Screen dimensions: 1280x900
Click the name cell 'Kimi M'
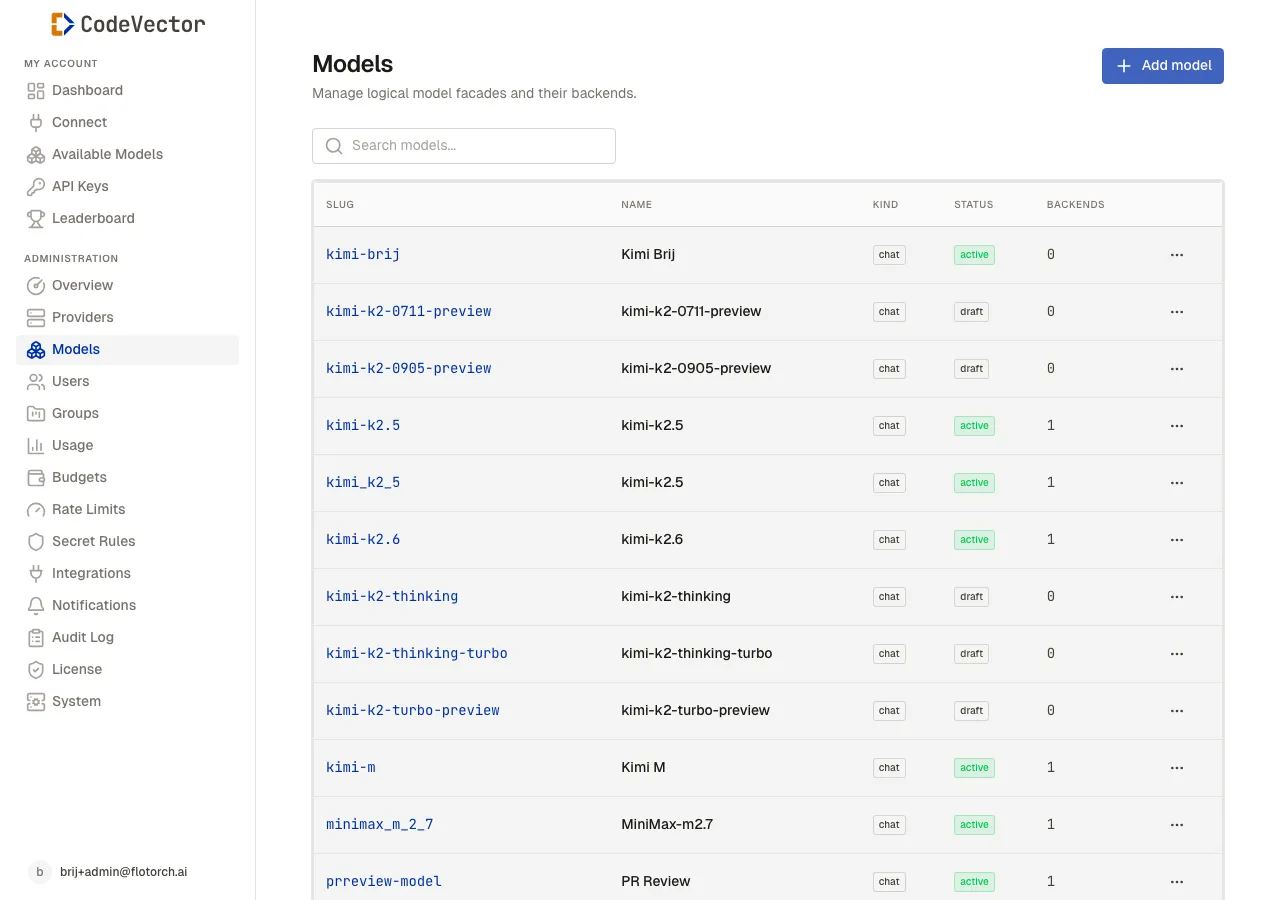point(643,768)
